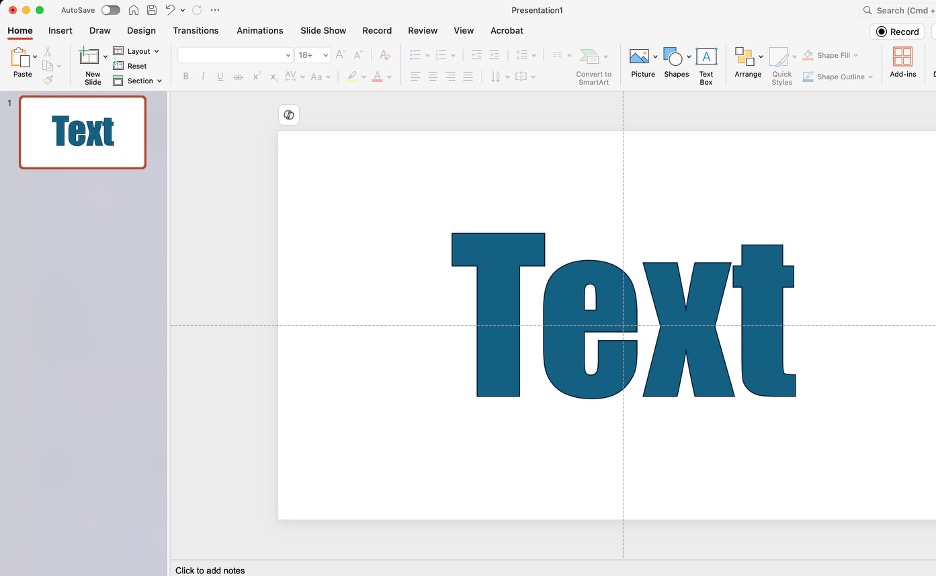Click the Paste clipboard icon
The image size is (936, 576).
coord(21,58)
